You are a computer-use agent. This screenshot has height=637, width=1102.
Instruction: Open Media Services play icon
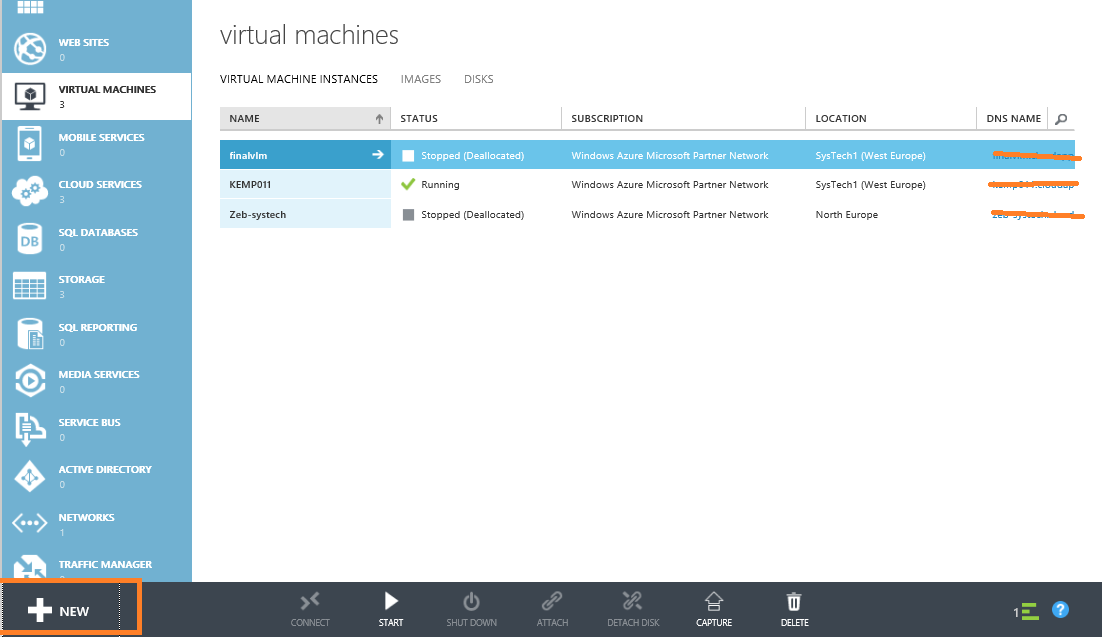(x=30, y=380)
